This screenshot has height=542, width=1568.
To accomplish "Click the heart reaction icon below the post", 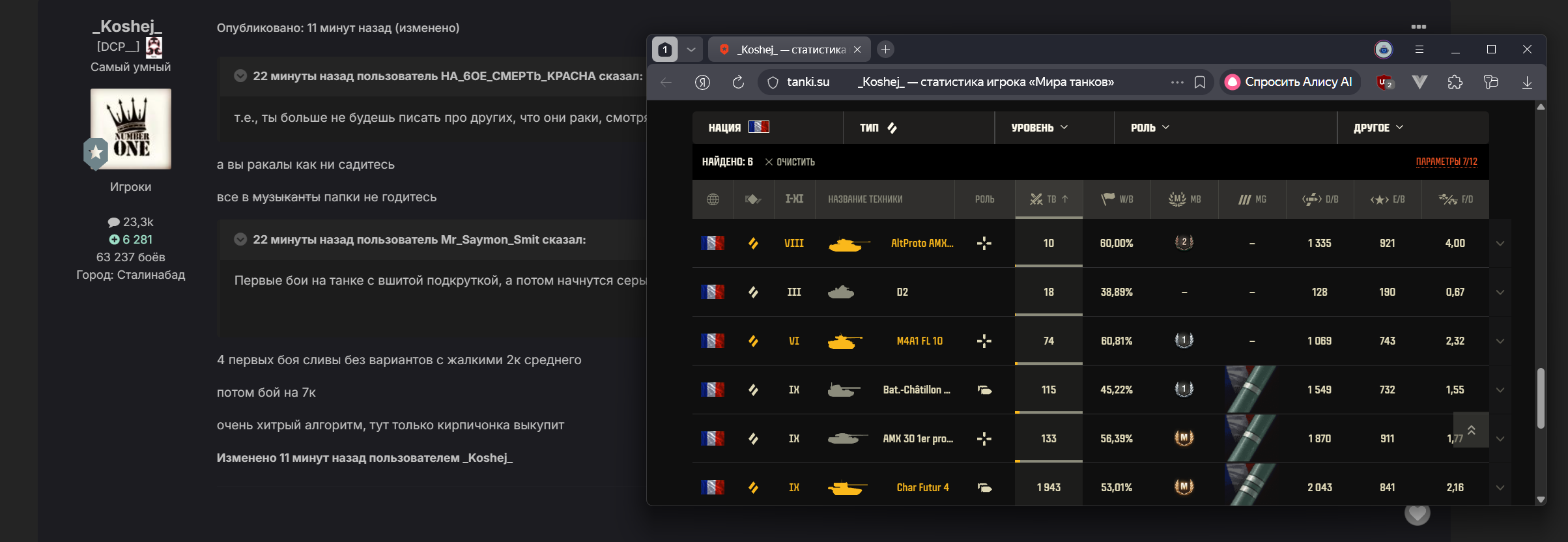I will (x=1418, y=513).
